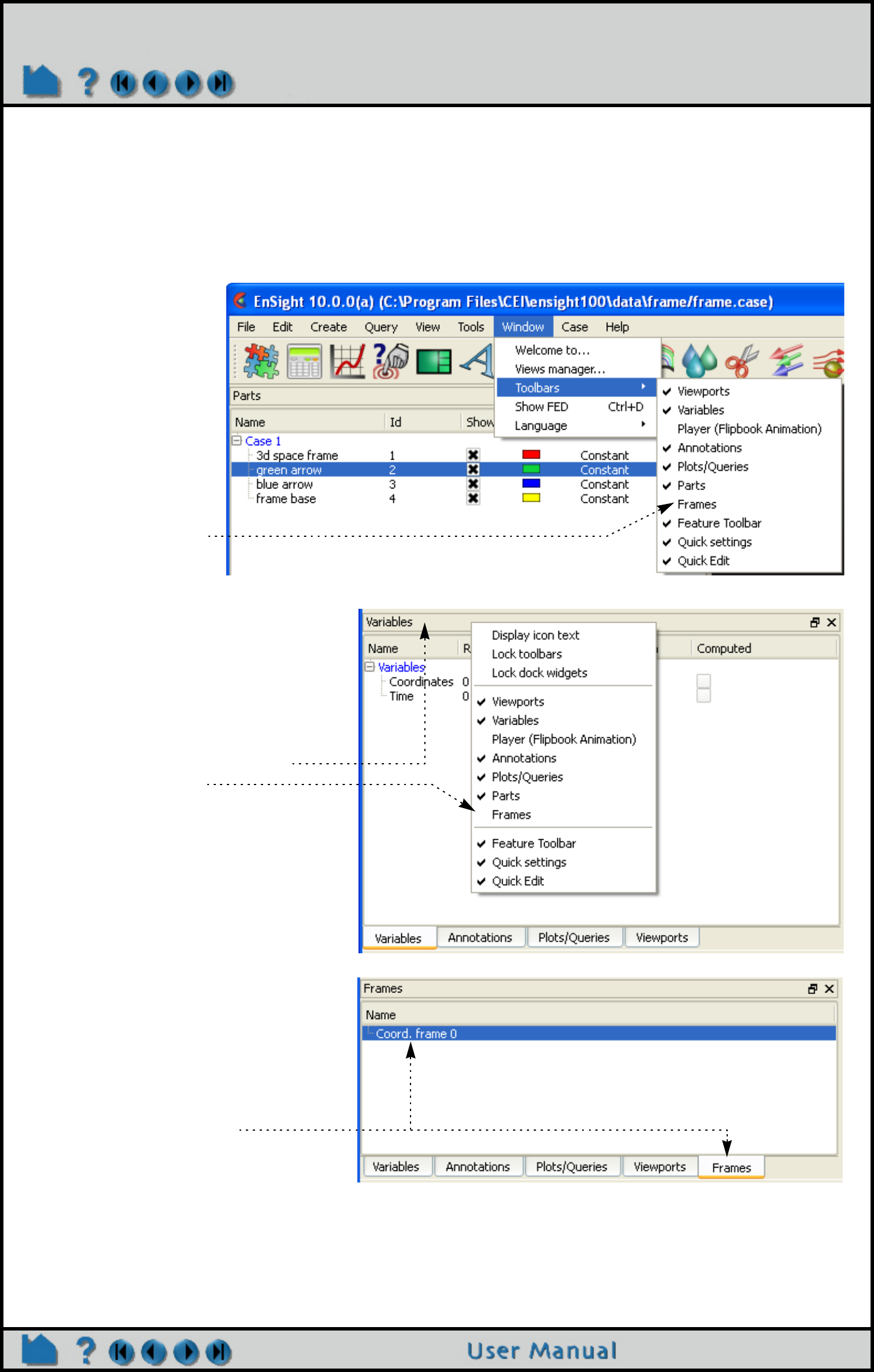Collapse the Case 1 tree node

[236, 440]
